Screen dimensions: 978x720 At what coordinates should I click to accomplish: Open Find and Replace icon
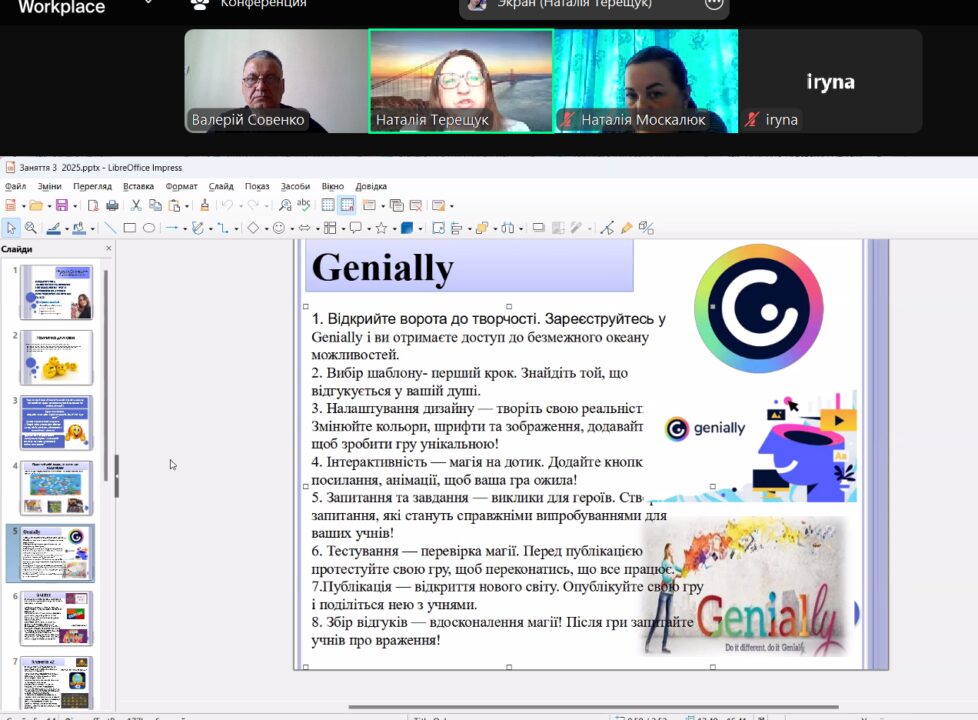pos(285,205)
